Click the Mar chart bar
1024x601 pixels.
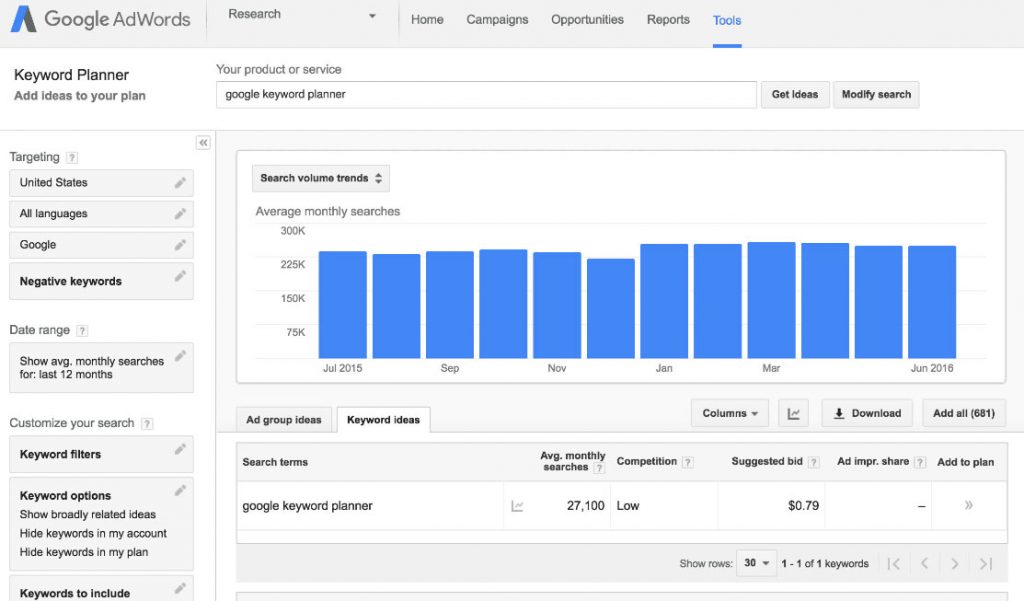click(x=771, y=300)
